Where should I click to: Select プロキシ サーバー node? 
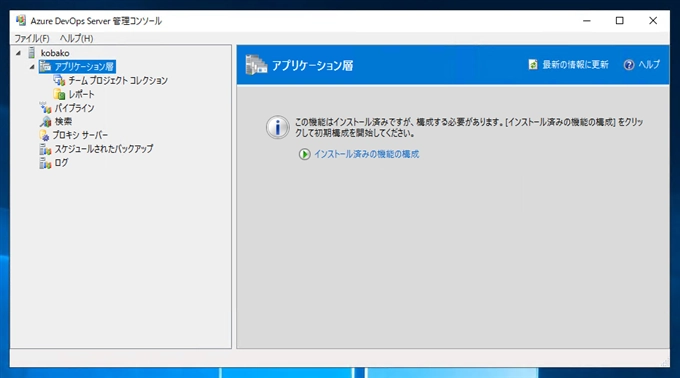pos(80,135)
